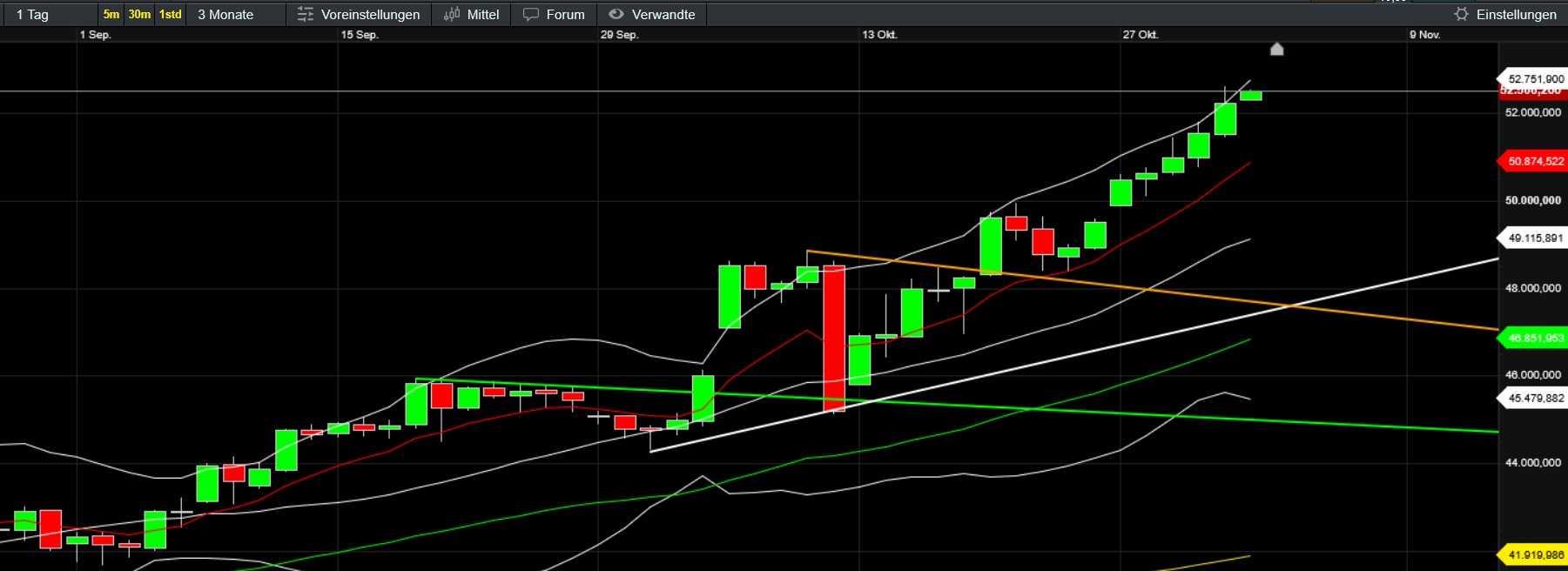
Task: Open the Voreinstellungen menu
Action: 370,14
